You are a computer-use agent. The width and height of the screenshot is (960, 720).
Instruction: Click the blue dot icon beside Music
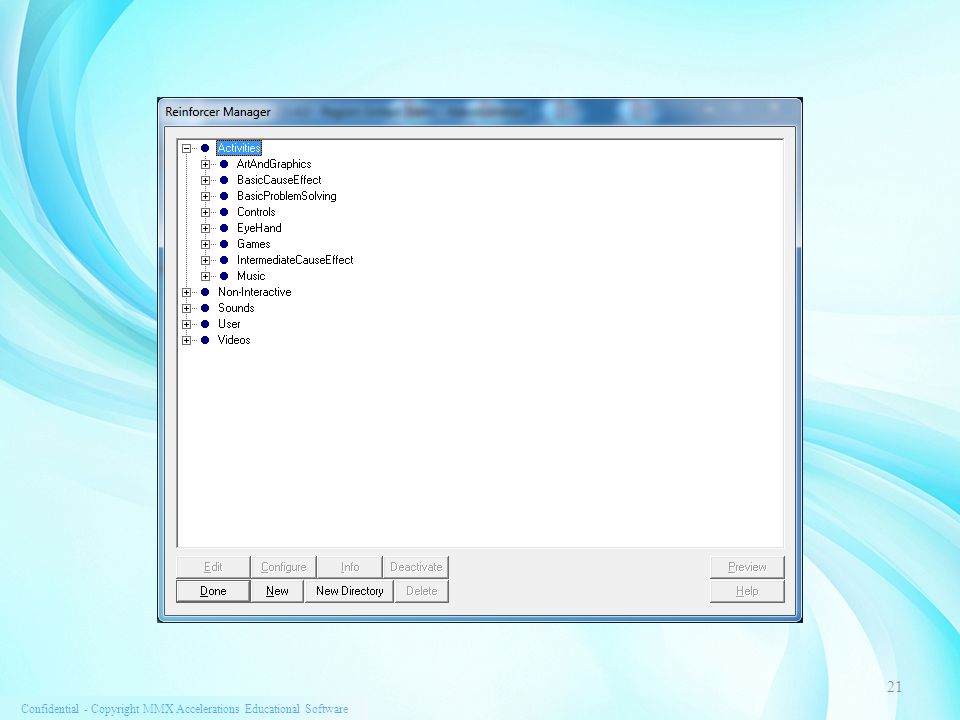(224, 276)
